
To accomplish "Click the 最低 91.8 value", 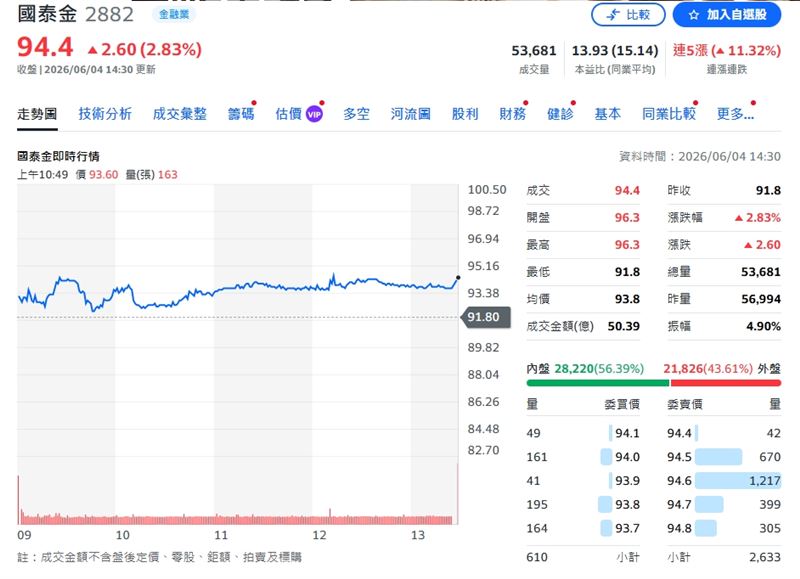I will [627, 272].
